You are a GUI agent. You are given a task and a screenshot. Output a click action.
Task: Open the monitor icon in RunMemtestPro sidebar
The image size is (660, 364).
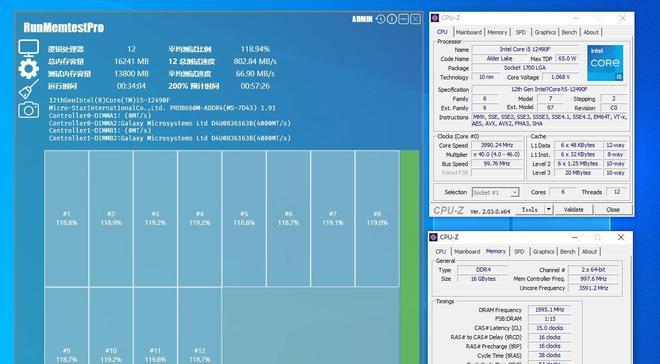(x=29, y=48)
